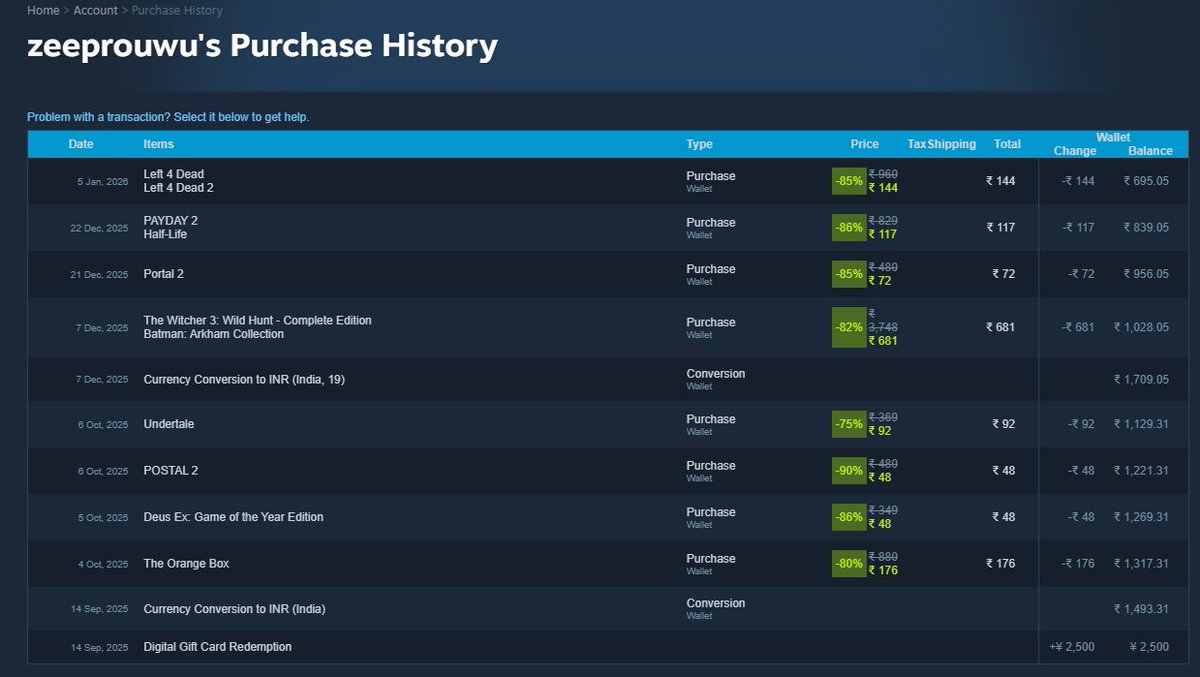Viewport: 1200px width, 677px height.
Task: Click the Type column header
Action: pyautogui.click(x=699, y=144)
